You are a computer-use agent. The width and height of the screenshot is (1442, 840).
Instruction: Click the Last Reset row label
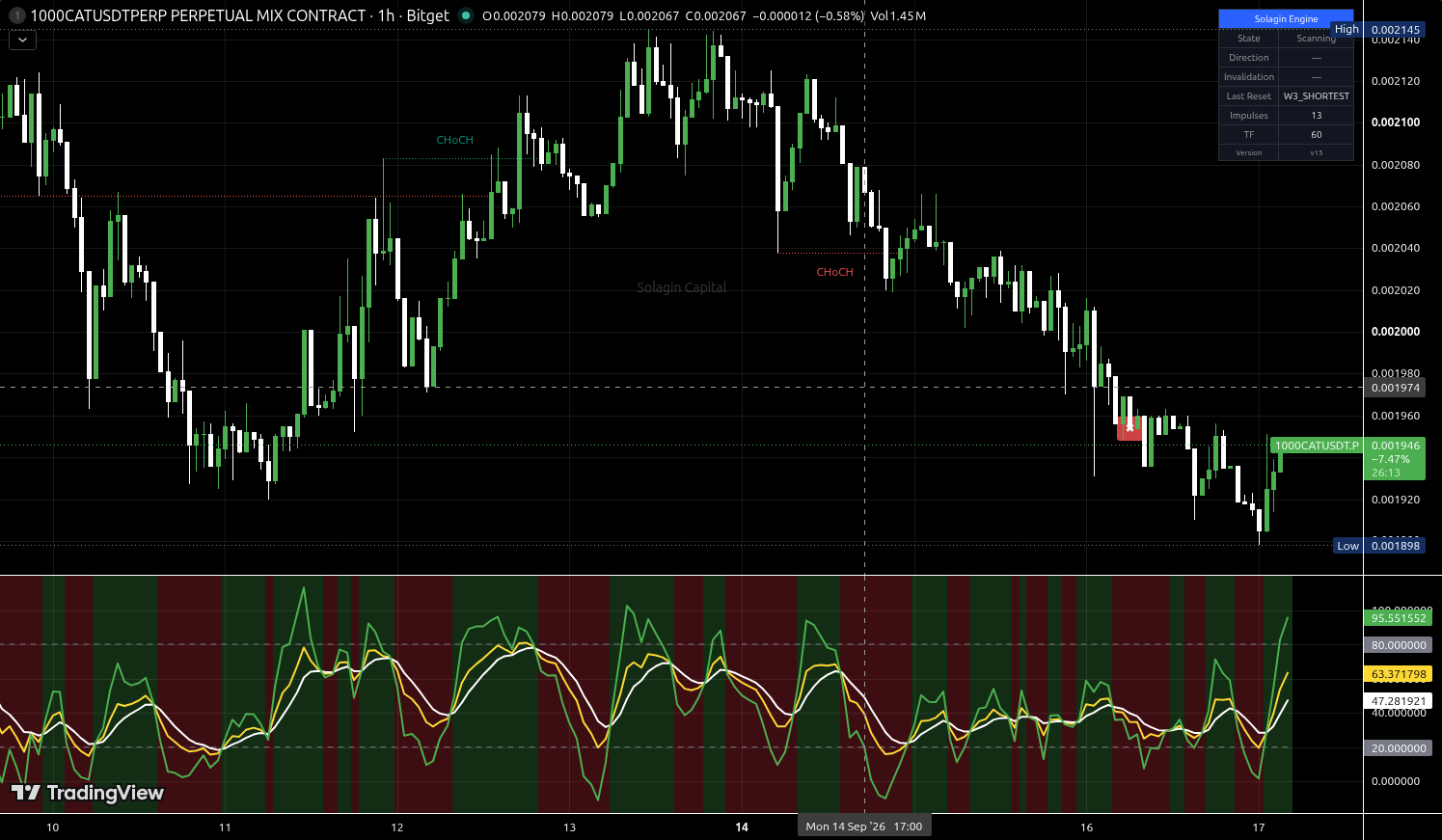(x=1248, y=95)
